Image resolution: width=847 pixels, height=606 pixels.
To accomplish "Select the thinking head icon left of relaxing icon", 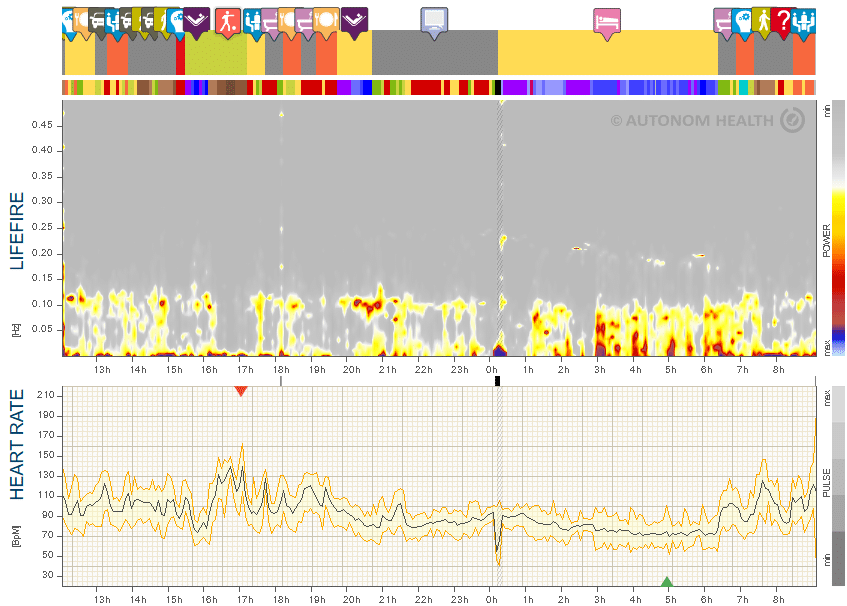I will (x=176, y=23).
